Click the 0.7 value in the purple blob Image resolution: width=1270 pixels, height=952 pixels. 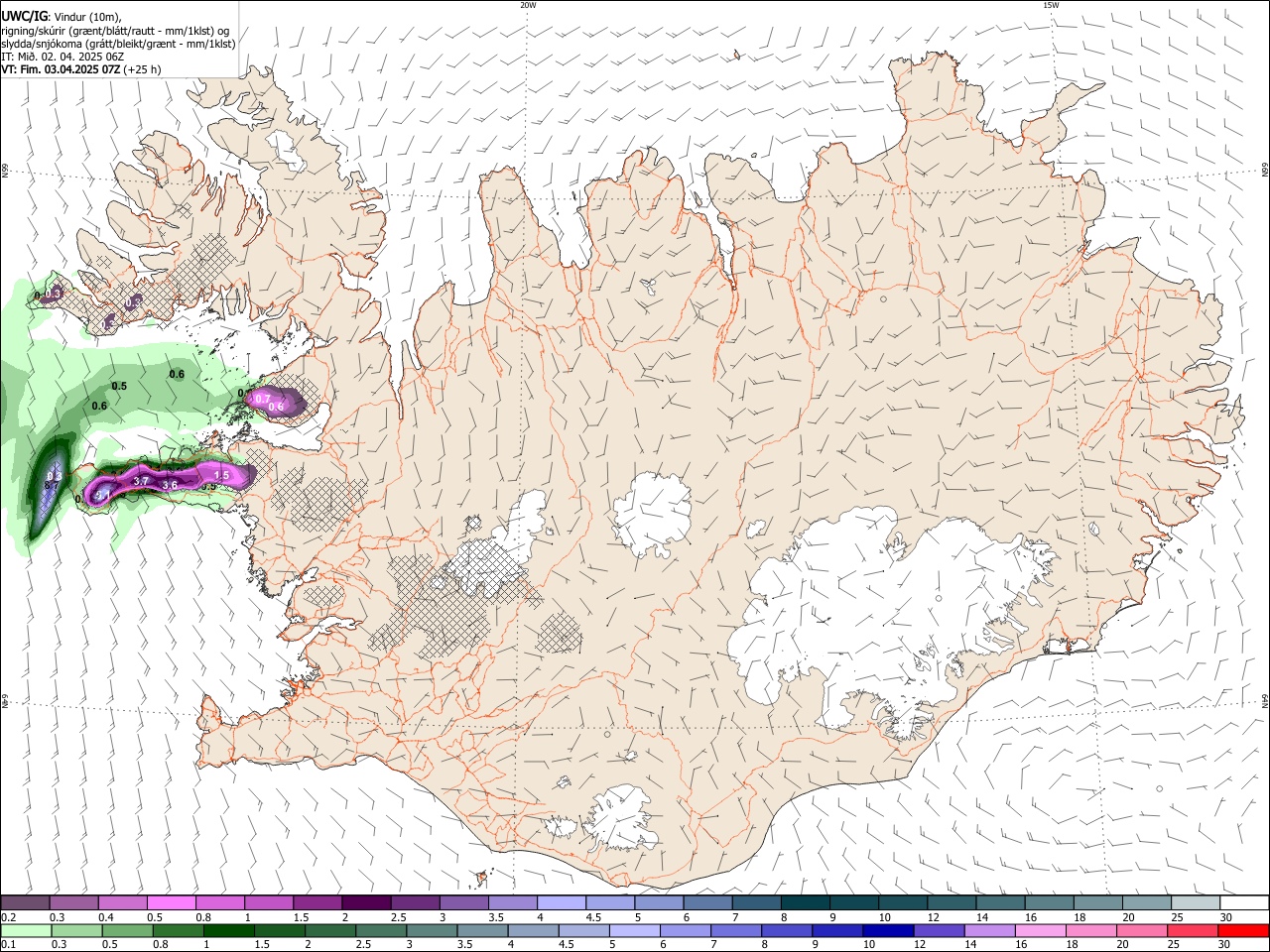263,399
